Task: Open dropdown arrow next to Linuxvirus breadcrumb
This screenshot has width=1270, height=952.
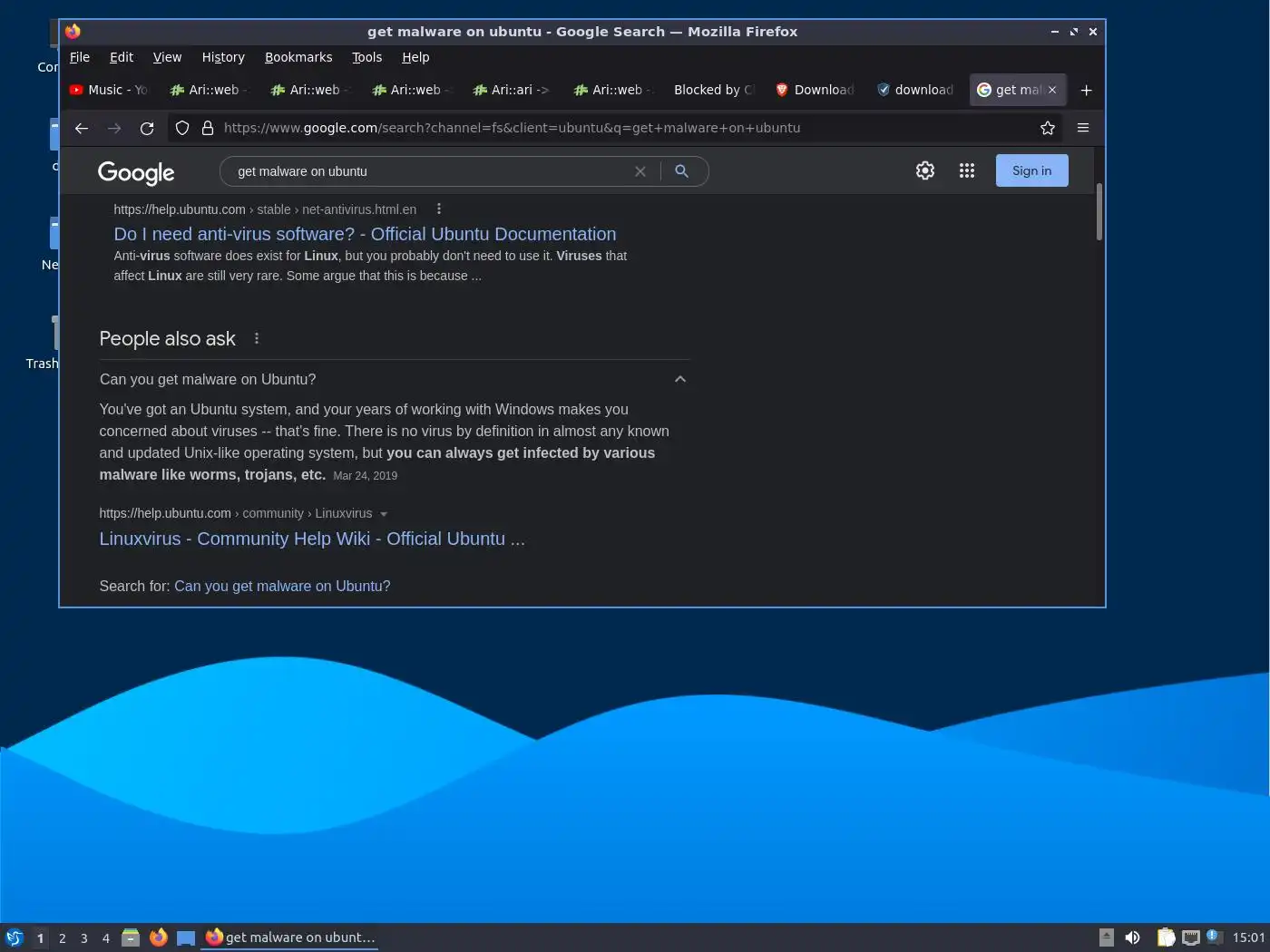Action: click(x=384, y=514)
